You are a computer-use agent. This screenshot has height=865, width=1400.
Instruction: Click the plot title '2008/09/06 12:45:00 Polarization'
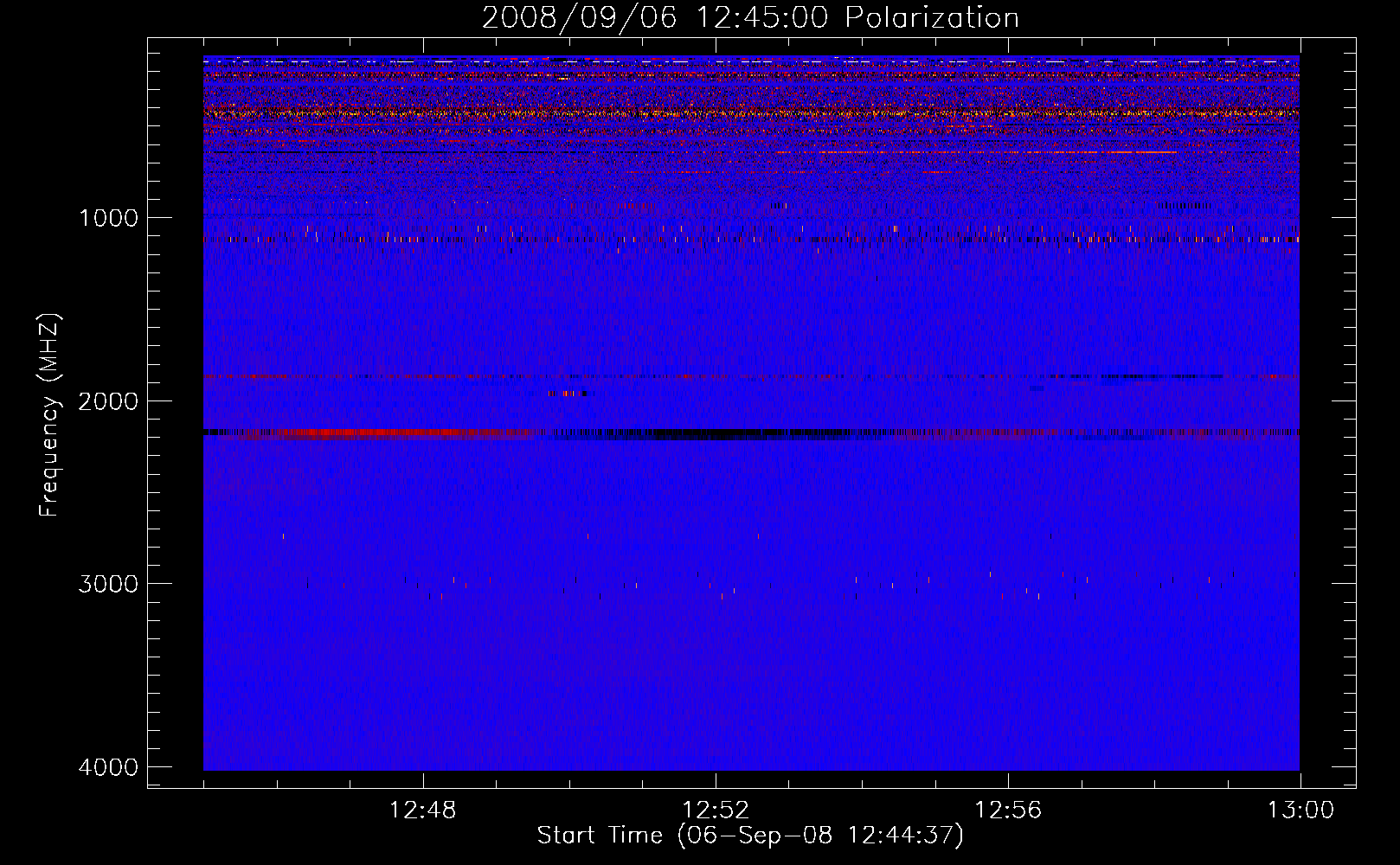click(x=750, y=17)
